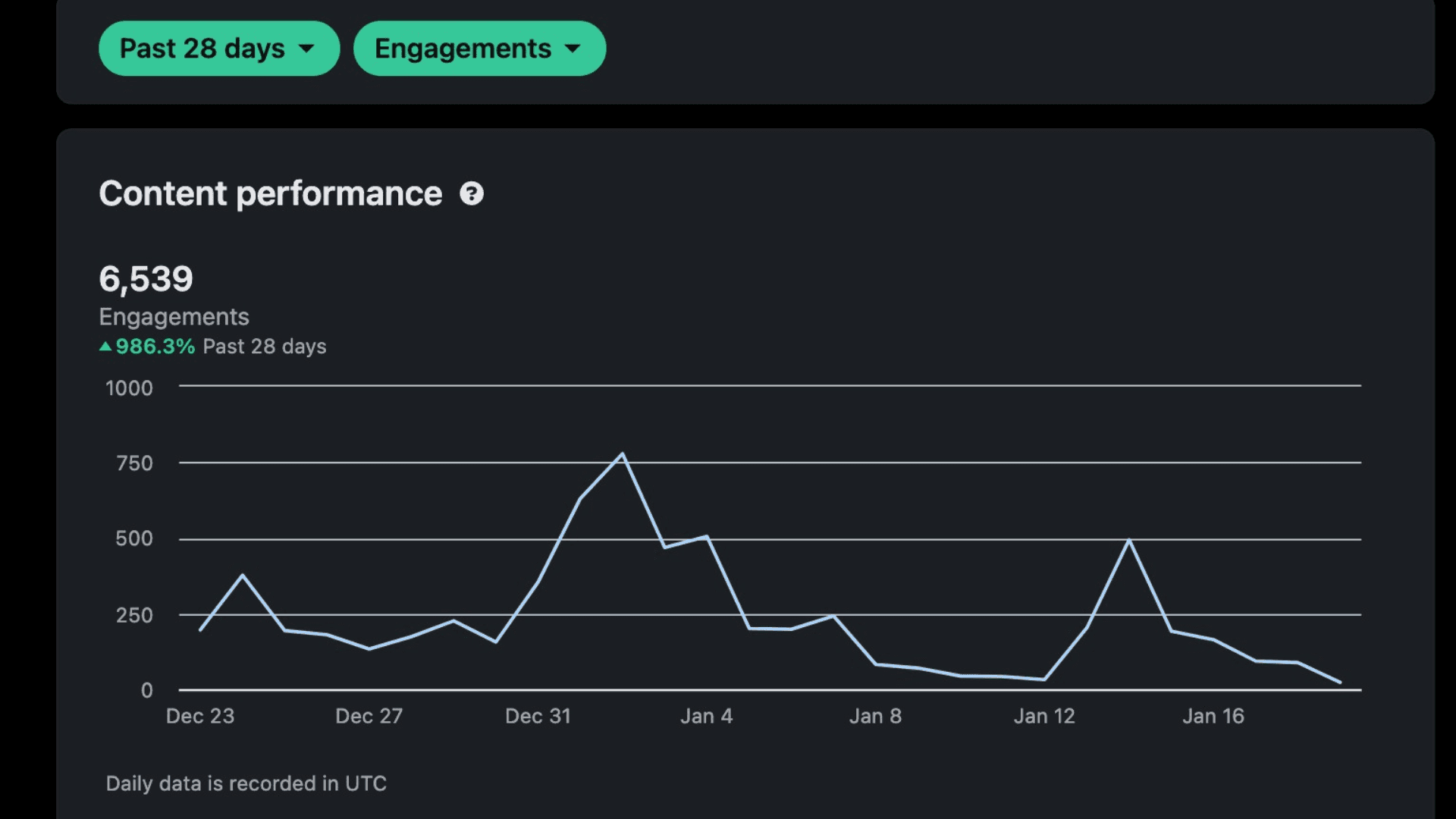The image size is (1456, 819).
Task: Open the Engagements metric dropdown
Action: tap(479, 49)
